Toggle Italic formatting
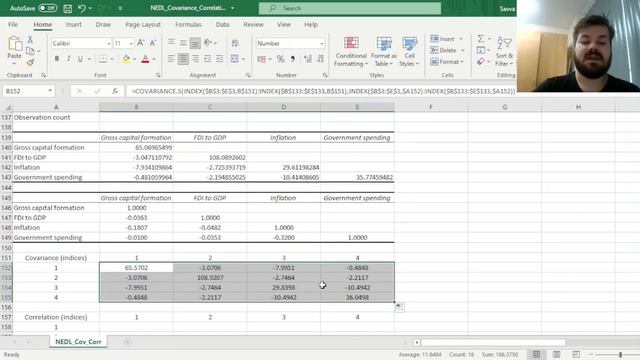640x360 pixels. click(69, 59)
